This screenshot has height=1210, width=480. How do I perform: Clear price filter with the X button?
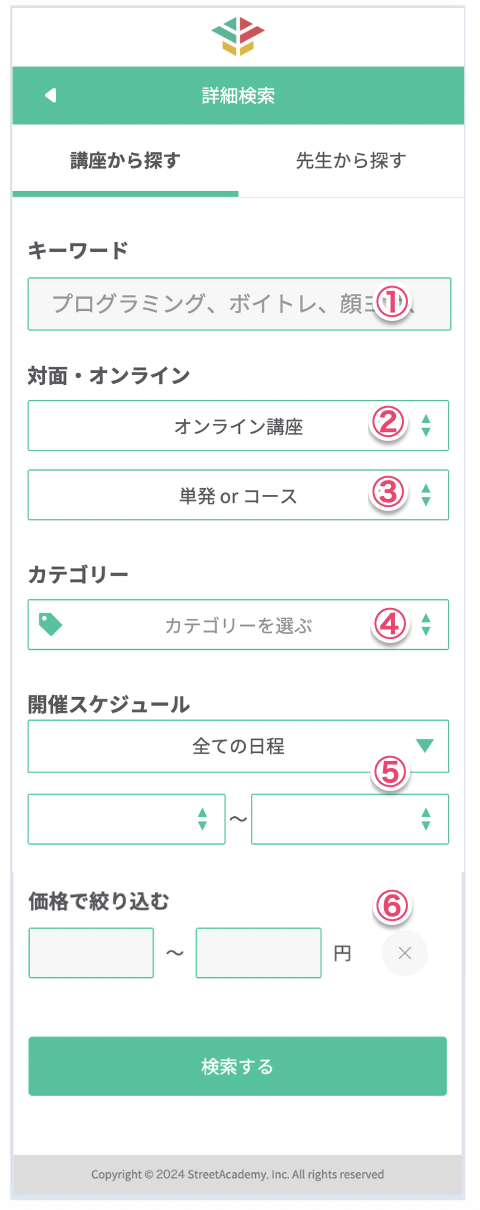click(x=405, y=953)
